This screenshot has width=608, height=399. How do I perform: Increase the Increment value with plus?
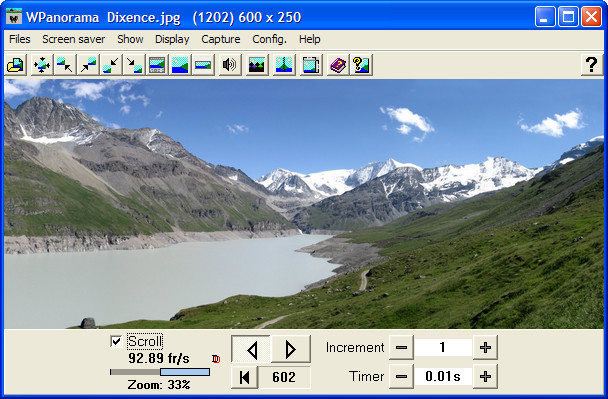tap(485, 347)
